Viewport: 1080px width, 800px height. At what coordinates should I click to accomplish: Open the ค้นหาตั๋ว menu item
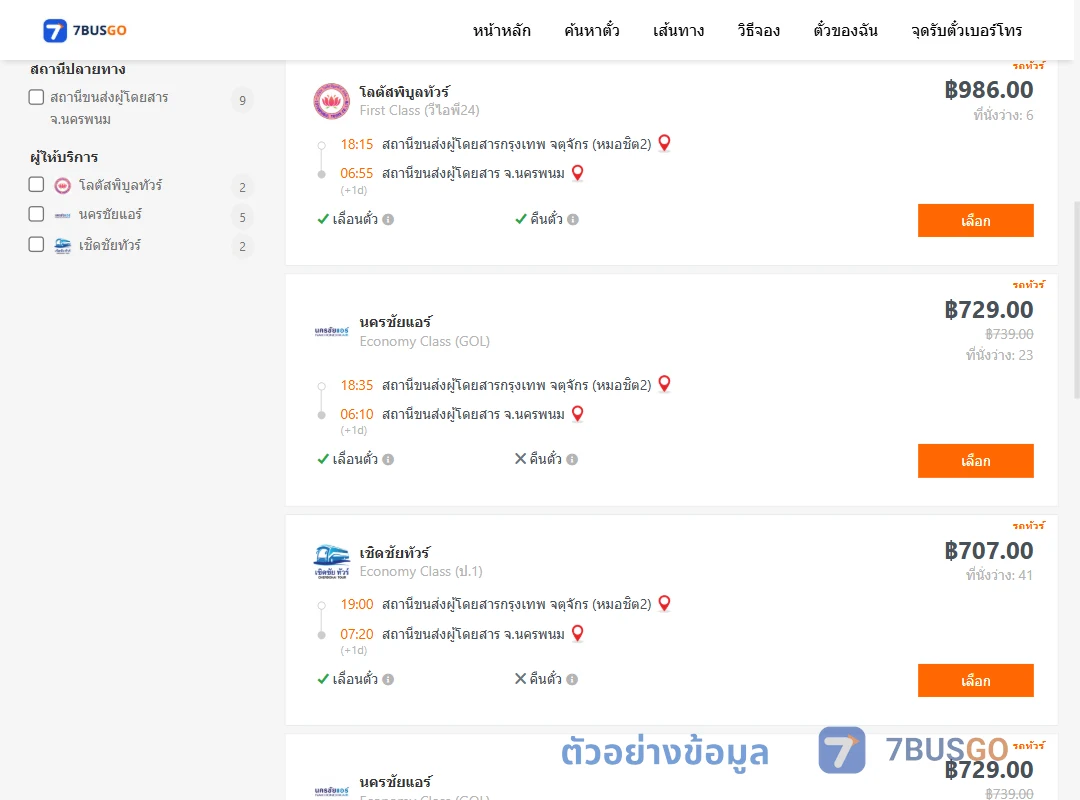click(592, 30)
